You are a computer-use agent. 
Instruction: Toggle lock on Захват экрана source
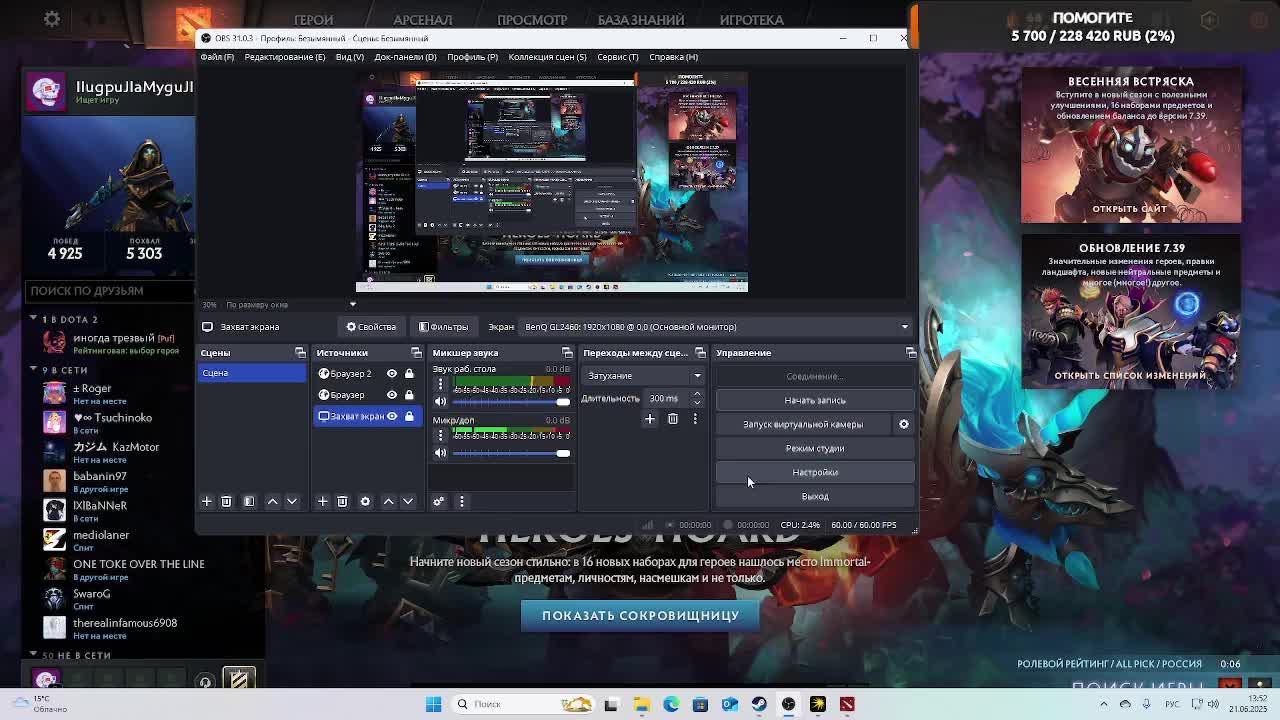[409, 416]
